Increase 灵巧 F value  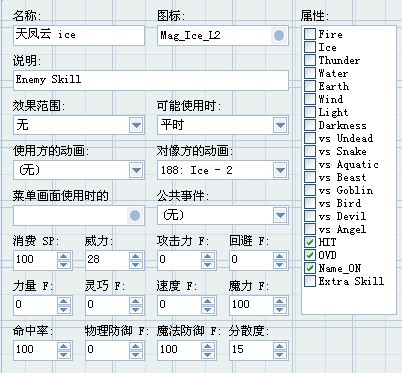coord(136,301)
